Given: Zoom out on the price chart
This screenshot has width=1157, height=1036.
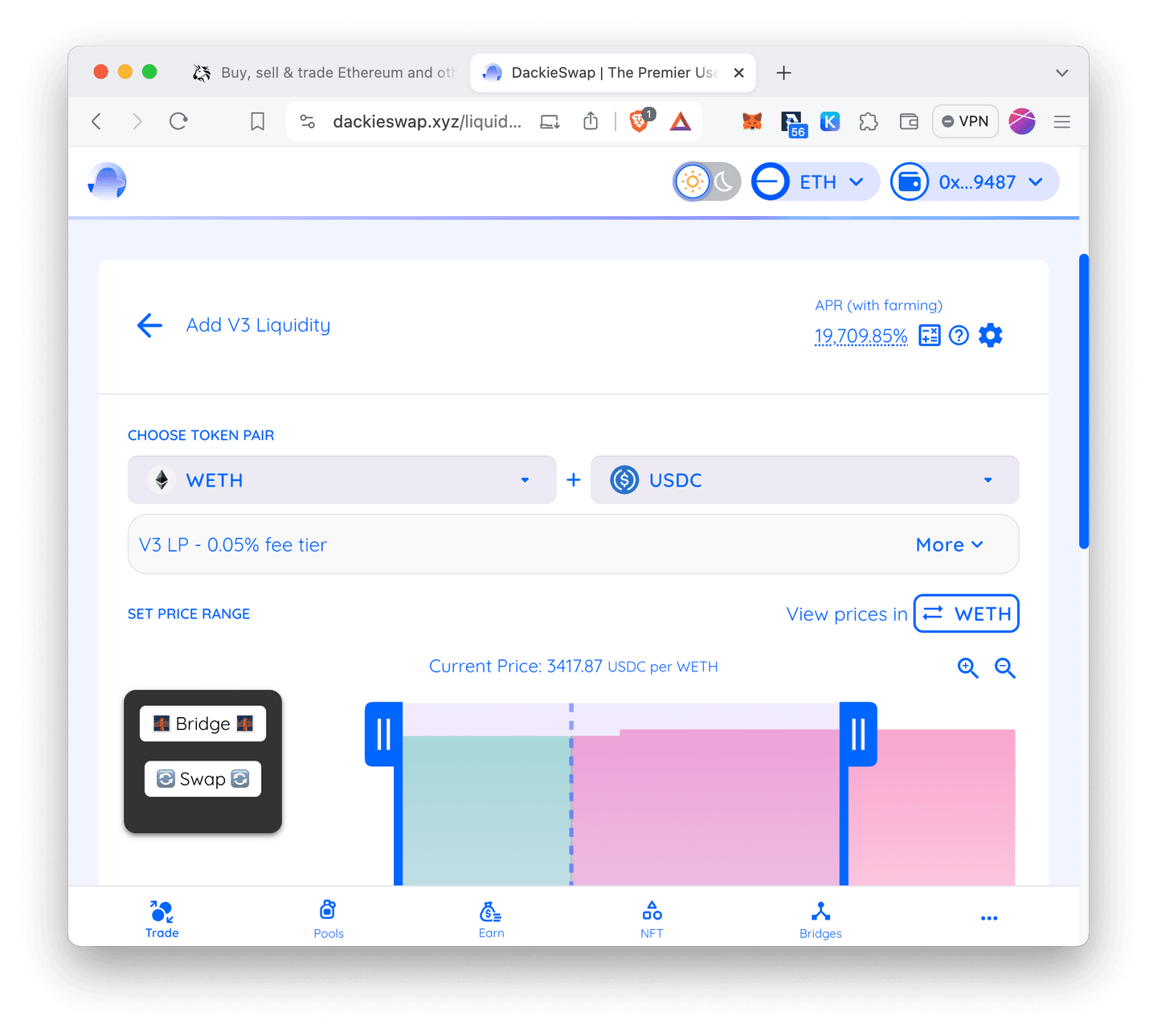Looking at the screenshot, I should [1005, 668].
